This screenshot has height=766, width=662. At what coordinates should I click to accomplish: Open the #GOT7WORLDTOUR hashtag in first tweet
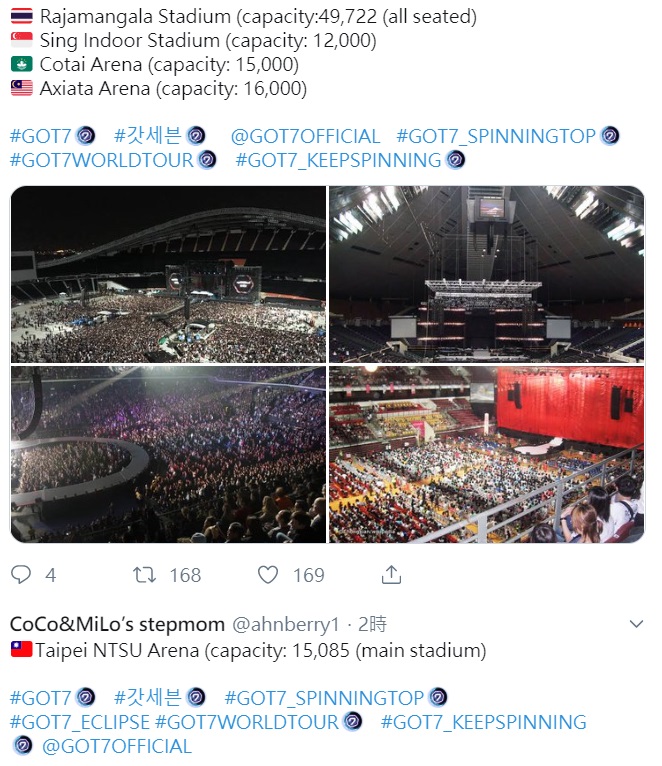pos(102,160)
